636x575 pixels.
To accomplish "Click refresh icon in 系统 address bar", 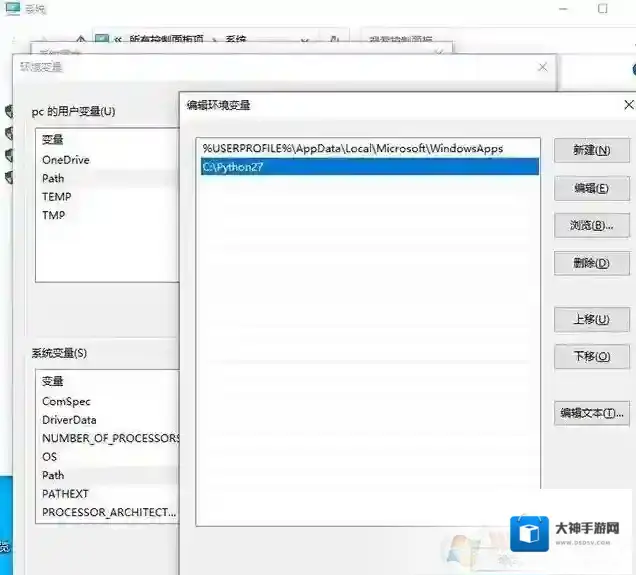I will [335, 39].
